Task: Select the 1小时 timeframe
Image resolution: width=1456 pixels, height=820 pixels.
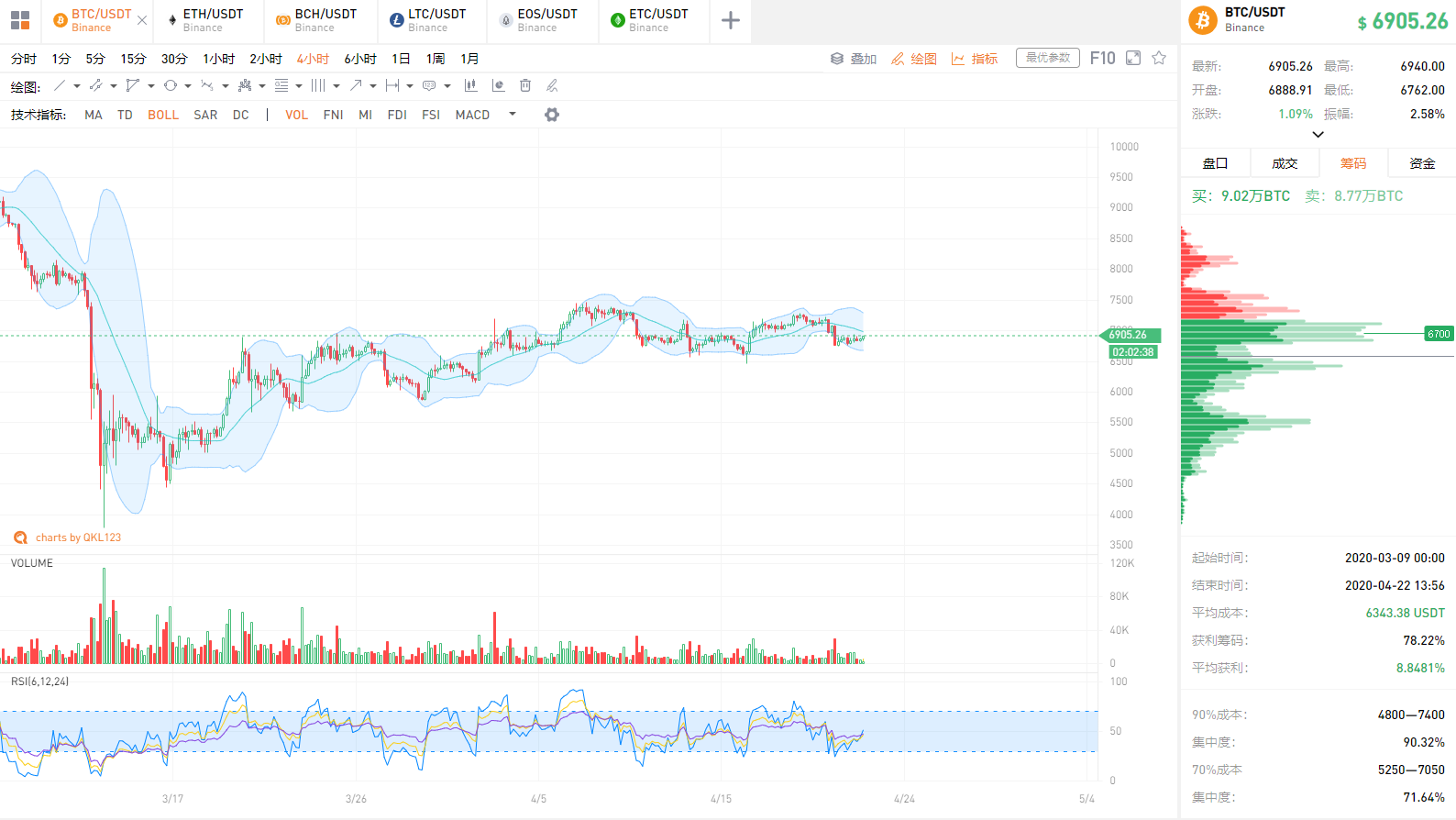Action: [219, 59]
